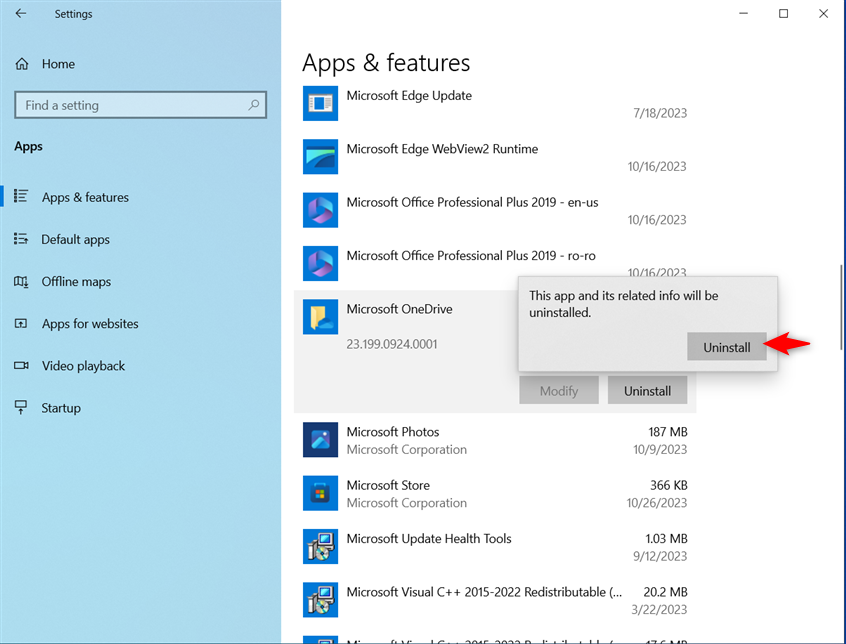
Task: Select Office Professional Plus 2019 - en-us
Action: 495,210
